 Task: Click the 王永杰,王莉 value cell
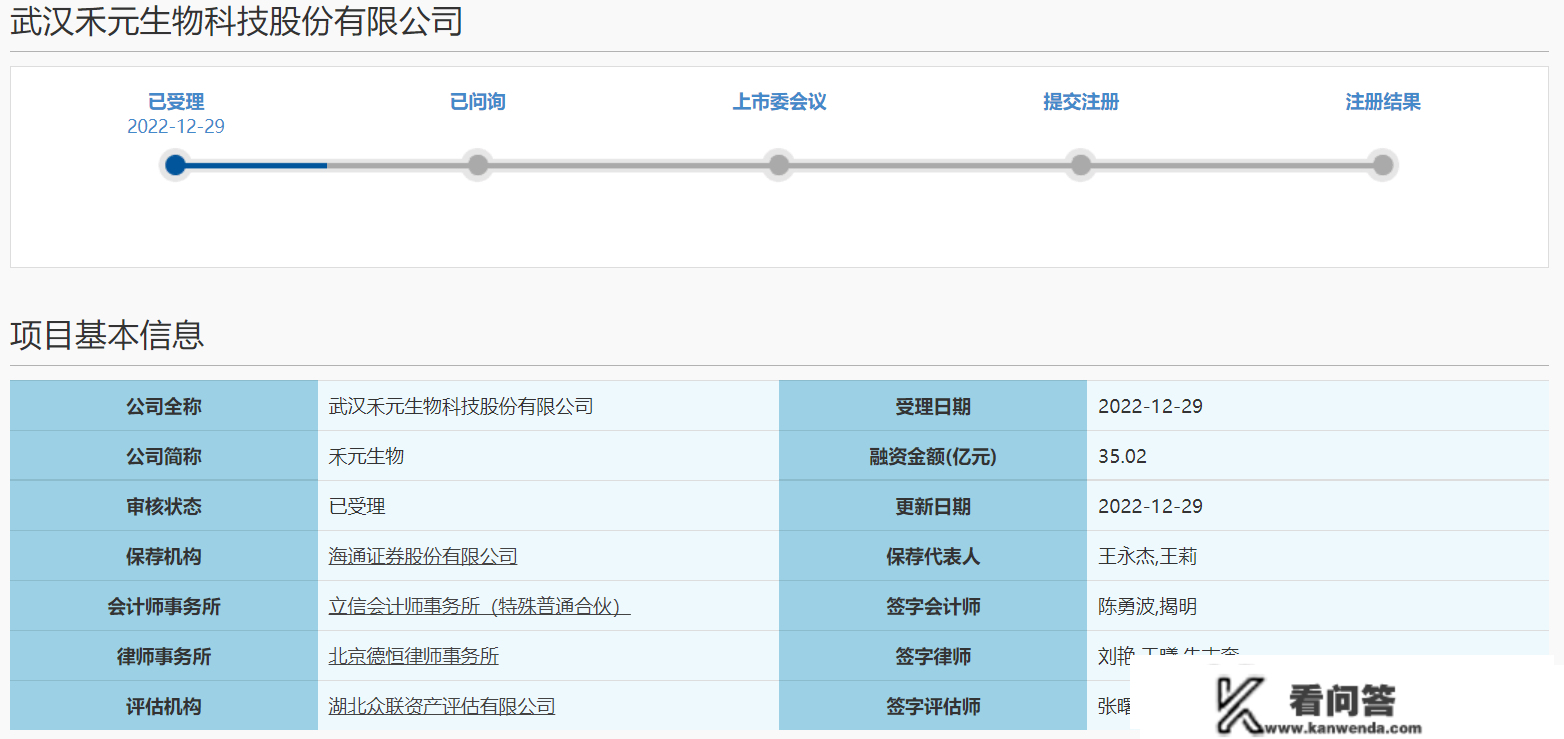[x=1318, y=556]
